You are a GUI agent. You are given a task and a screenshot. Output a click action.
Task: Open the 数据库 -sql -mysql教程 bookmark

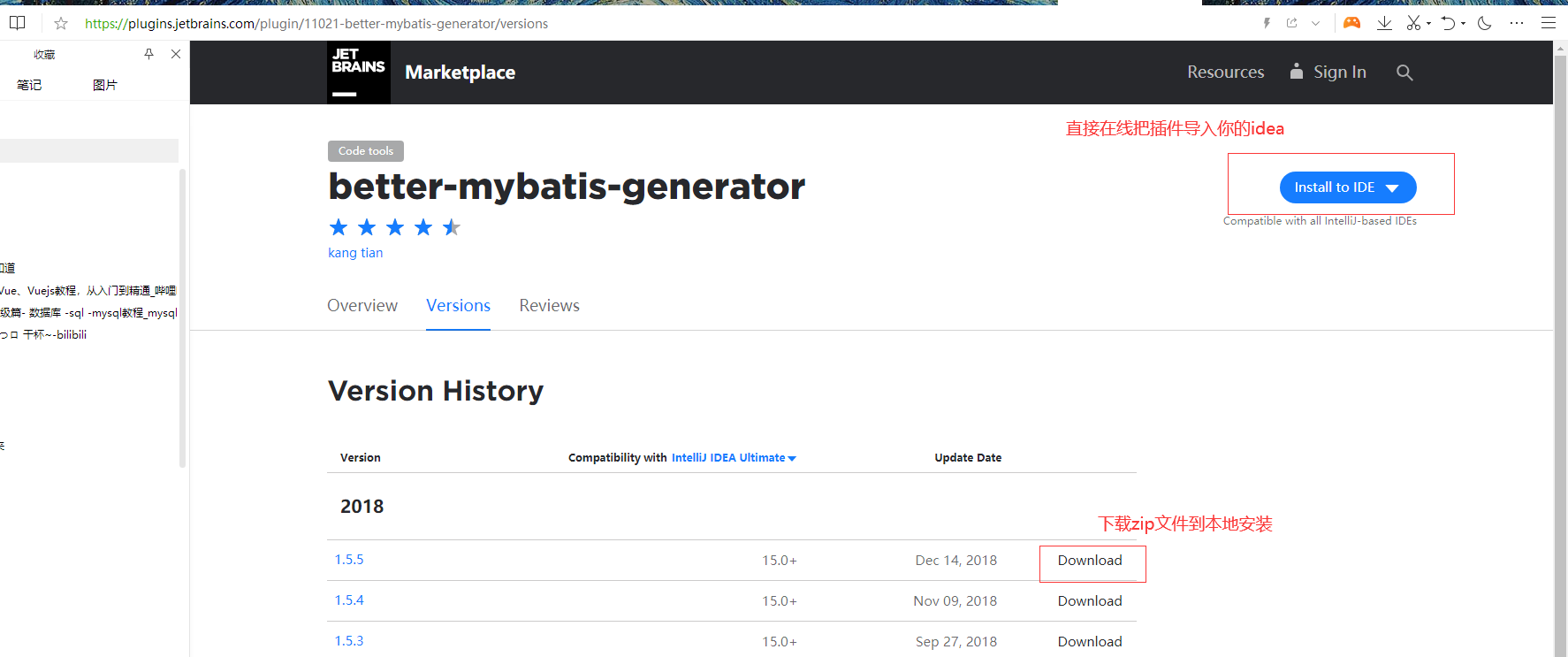(88, 312)
